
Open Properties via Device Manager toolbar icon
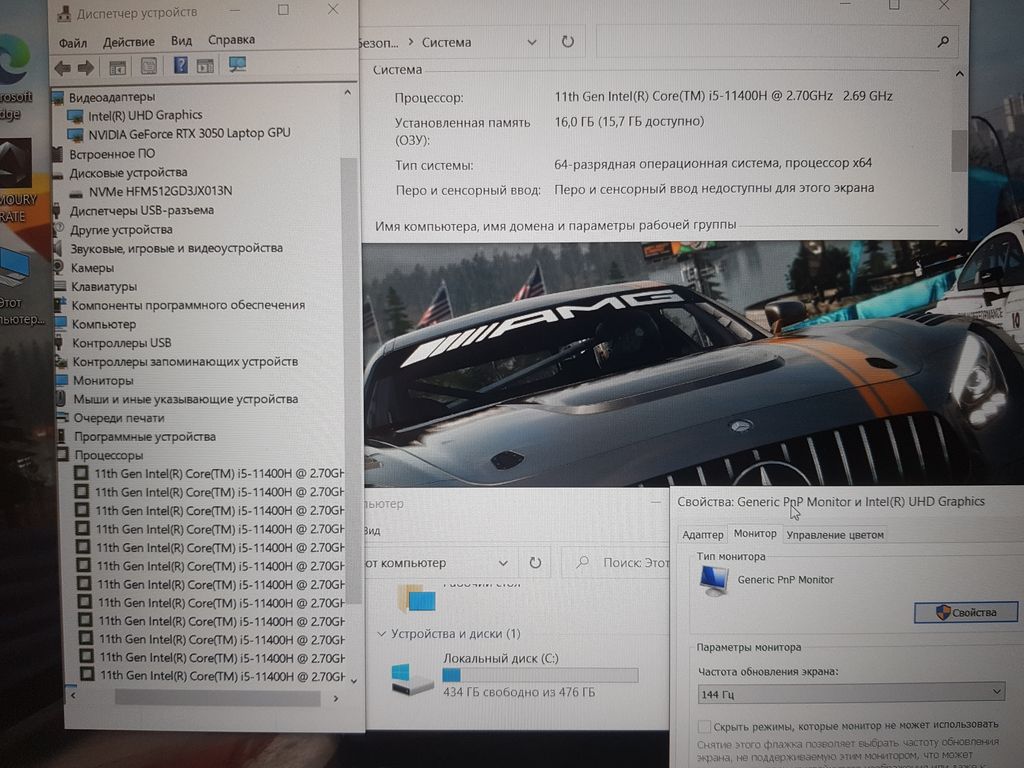(148, 66)
